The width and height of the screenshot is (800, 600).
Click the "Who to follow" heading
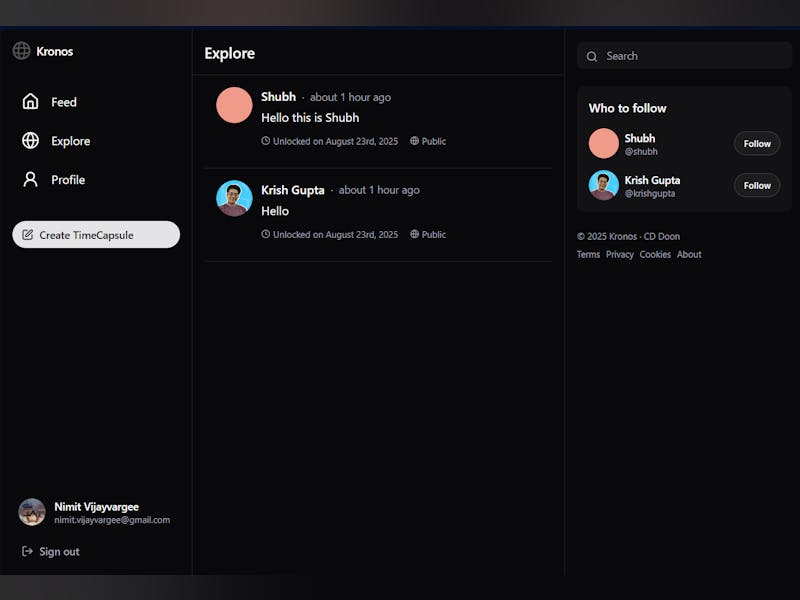(628, 108)
